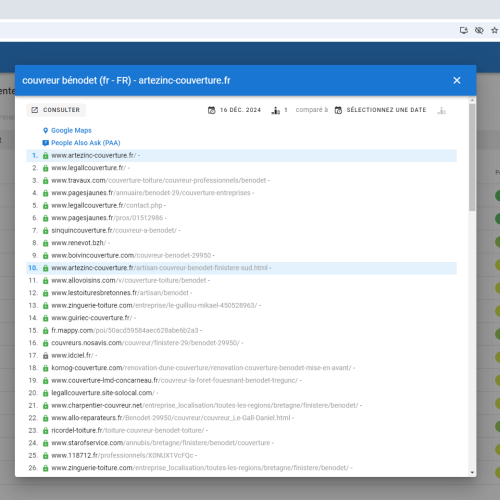Viewport: 500px width, 500px height.
Task: Click the dialog scrollbar thumb
Action: 472,157
